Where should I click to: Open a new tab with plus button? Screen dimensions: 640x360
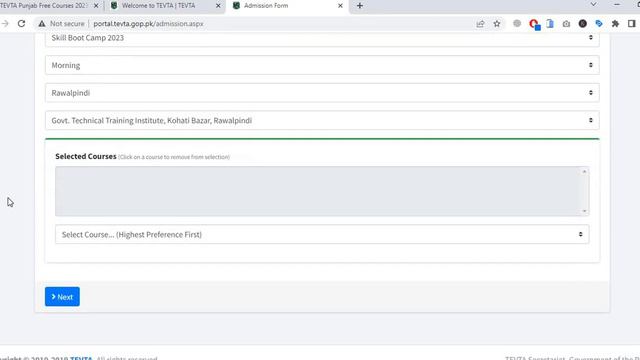pyautogui.click(x=360, y=6)
